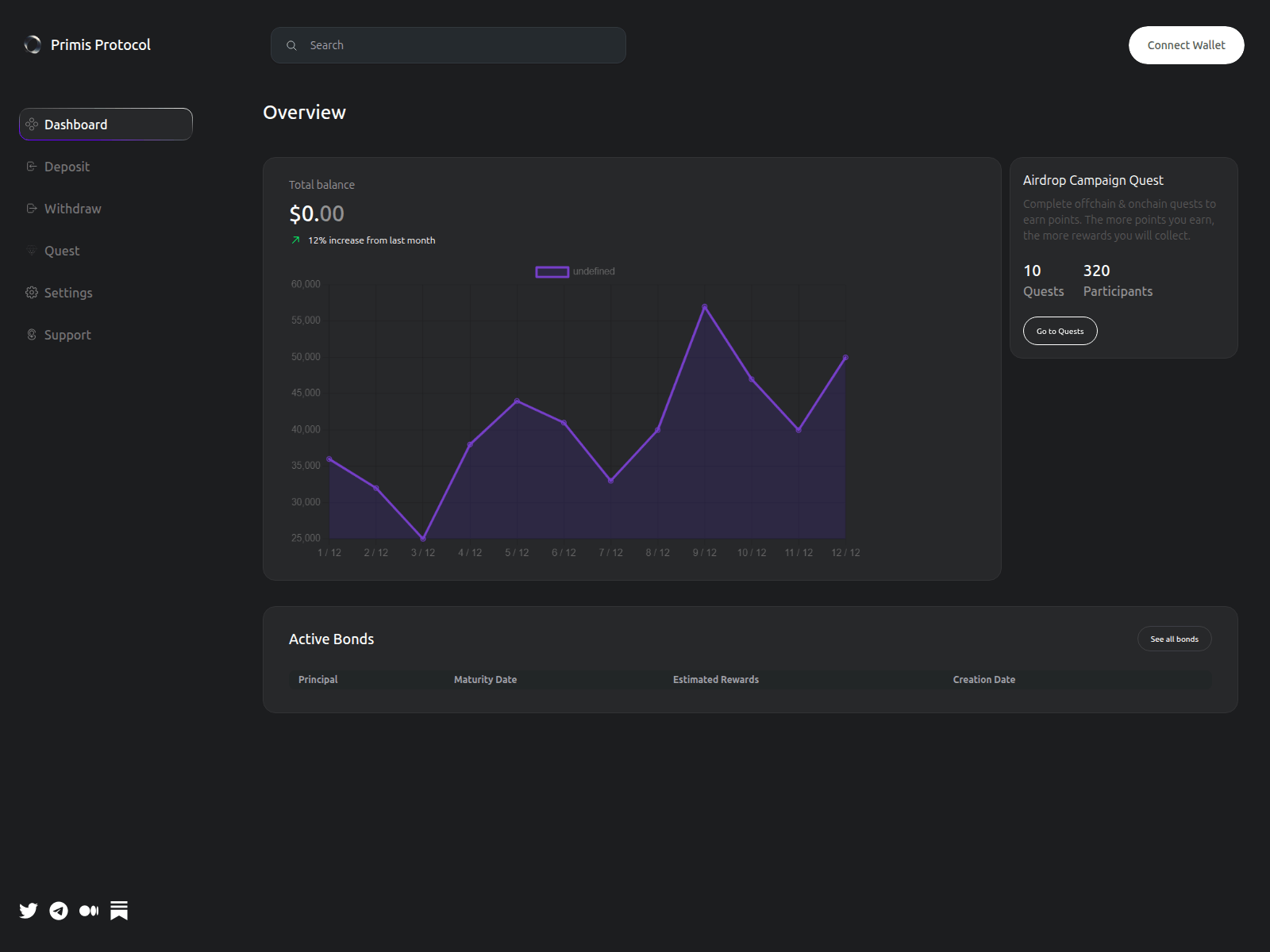This screenshot has height=952, width=1270.
Task: Click the 5 / 12 data point
Action: click(x=517, y=401)
